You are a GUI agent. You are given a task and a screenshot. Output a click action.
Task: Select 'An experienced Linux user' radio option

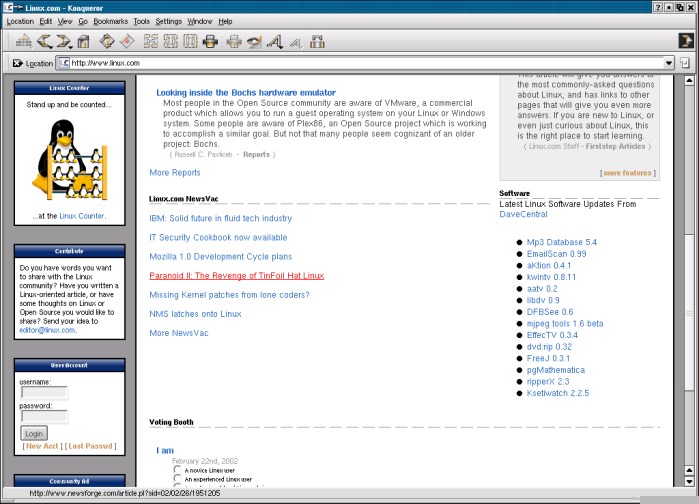(x=177, y=479)
